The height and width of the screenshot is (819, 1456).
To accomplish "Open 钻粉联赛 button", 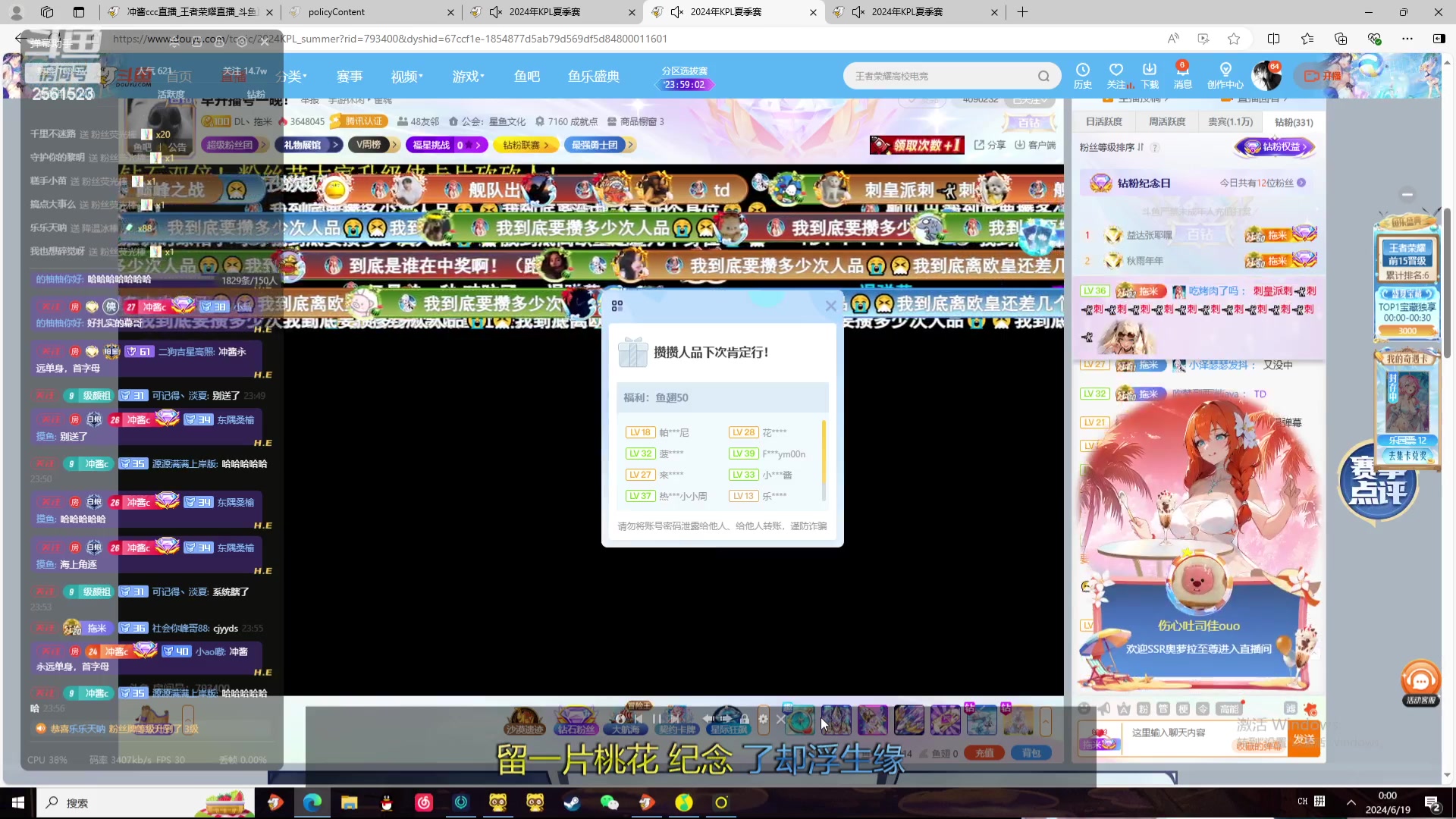I will point(526,145).
